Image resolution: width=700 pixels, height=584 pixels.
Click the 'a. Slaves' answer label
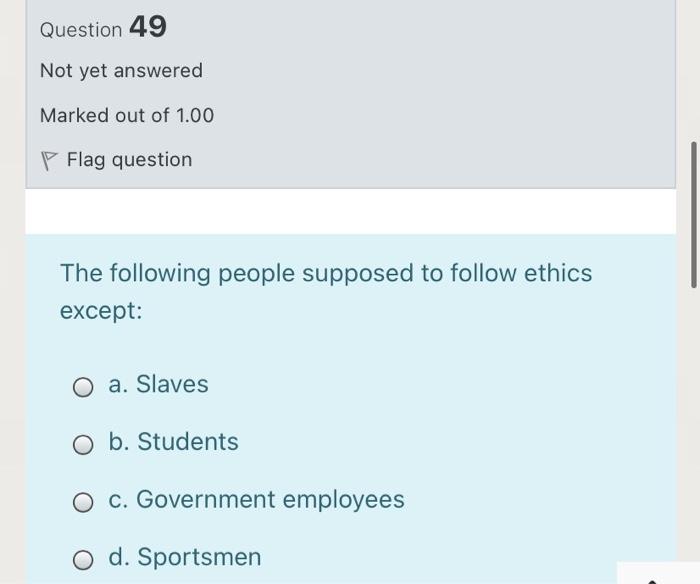[x=158, y=384]
